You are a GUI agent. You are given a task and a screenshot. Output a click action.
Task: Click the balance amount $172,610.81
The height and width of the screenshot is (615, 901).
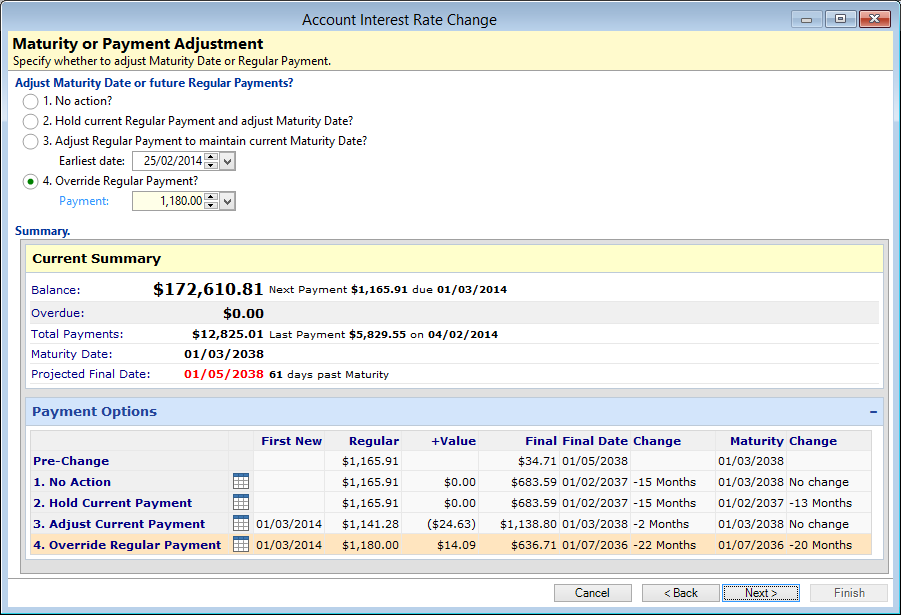tap(208, 289)
